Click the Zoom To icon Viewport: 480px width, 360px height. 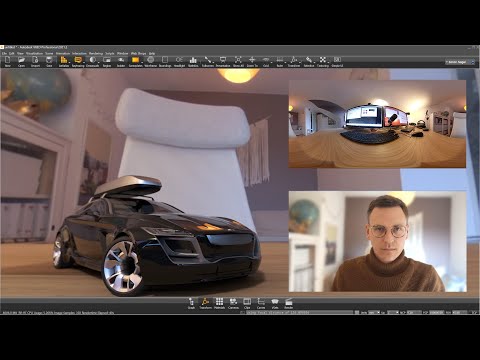tap(252, 62)
